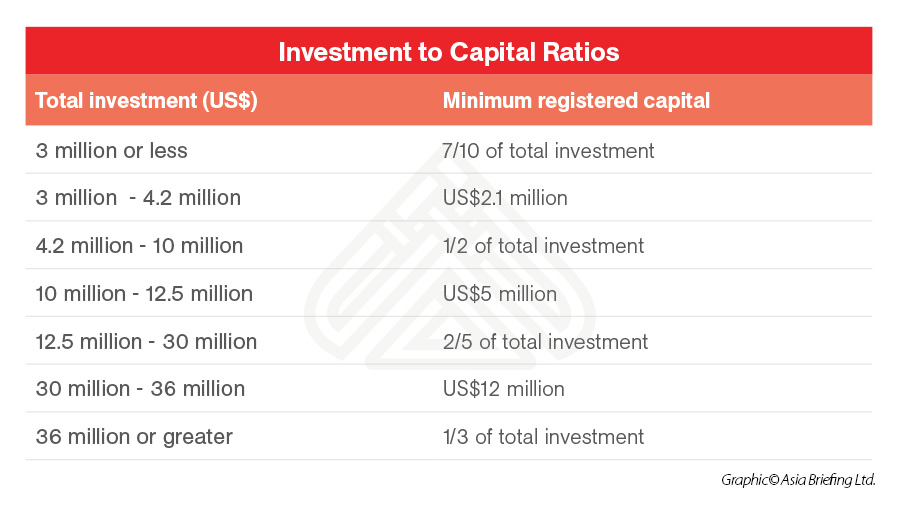900x509 pixels.
Task: Click the '4.2 million - 10 million' cell
Action: (x=139, y=246)
